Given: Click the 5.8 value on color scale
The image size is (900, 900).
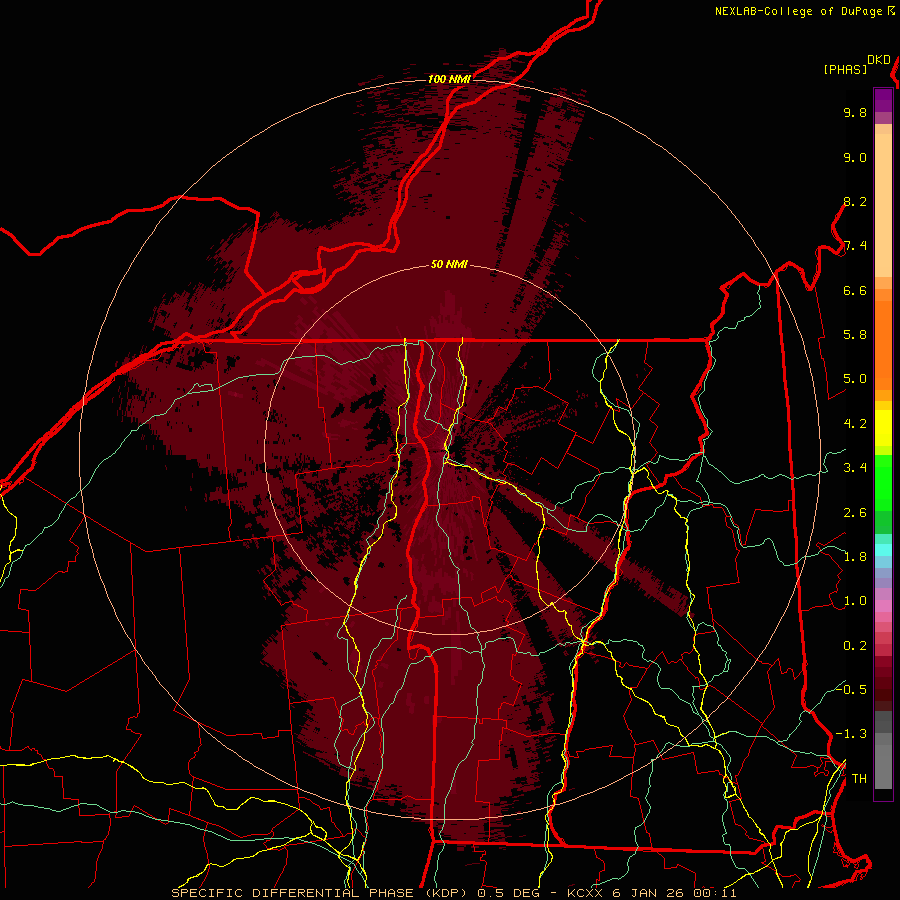Looking at the screenshot, I should [x=855, y=335].
